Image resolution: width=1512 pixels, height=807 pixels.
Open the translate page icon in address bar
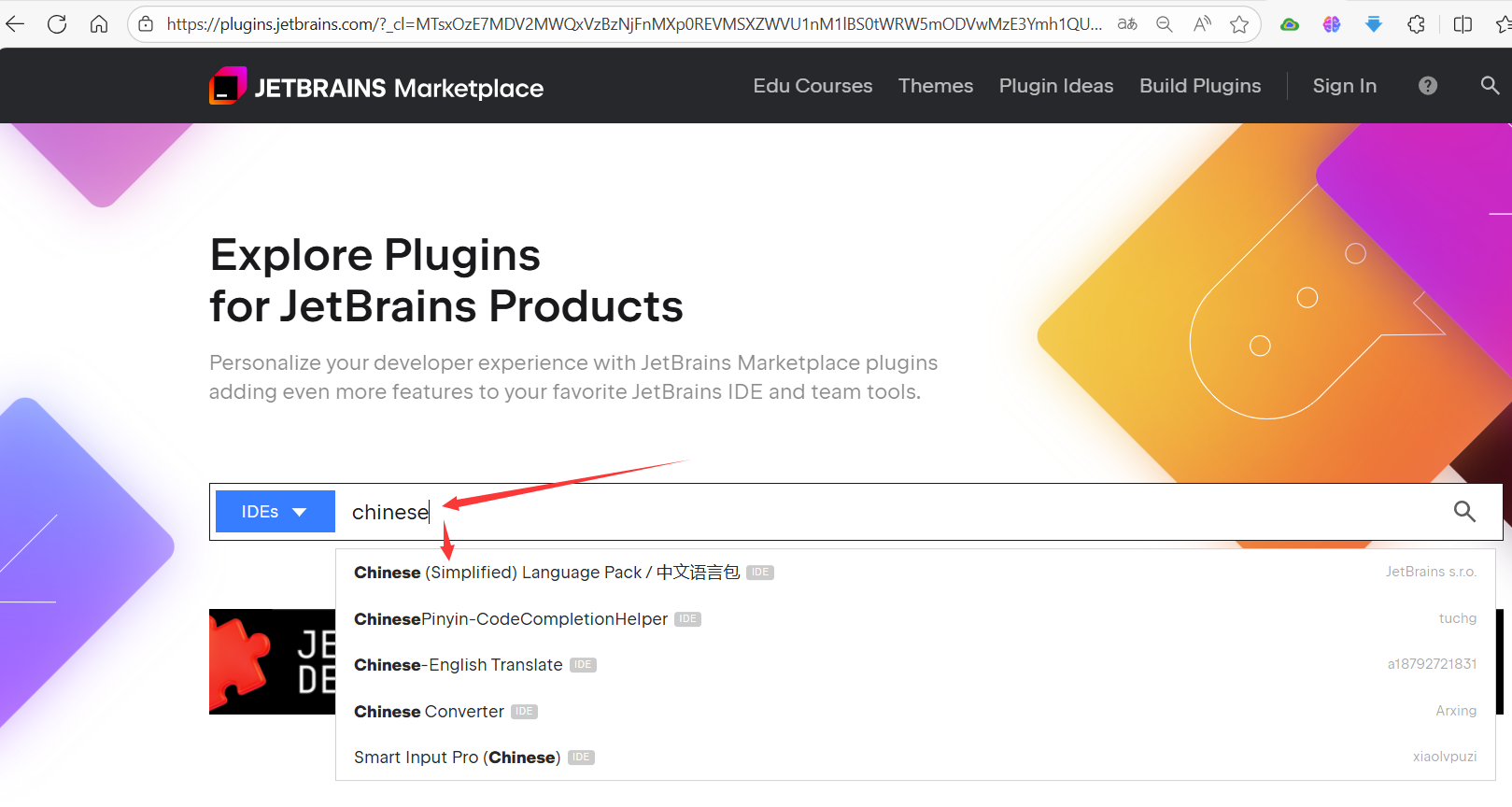point(1127,24)
